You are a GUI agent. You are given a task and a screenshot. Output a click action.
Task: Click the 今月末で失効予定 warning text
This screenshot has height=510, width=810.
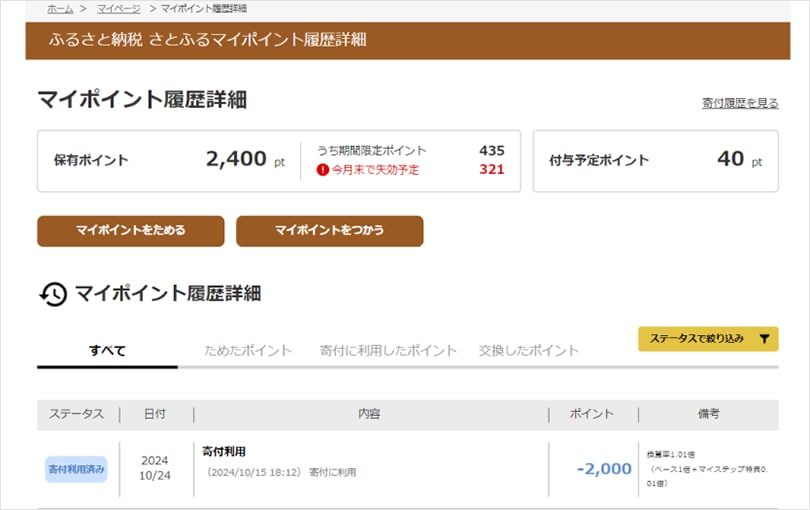[x=376, y=169]
